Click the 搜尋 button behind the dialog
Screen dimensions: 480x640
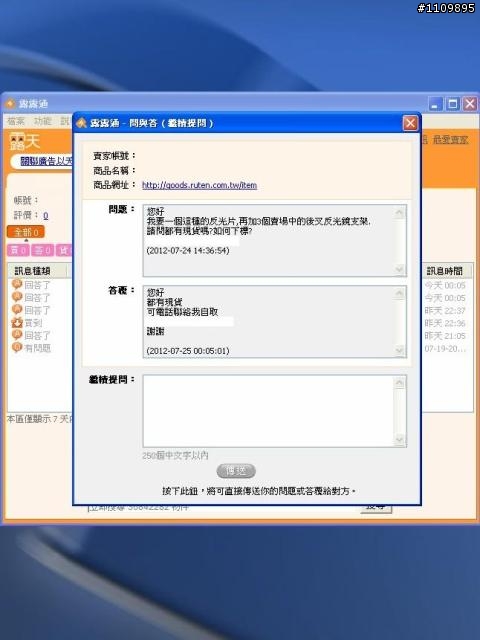376,509
